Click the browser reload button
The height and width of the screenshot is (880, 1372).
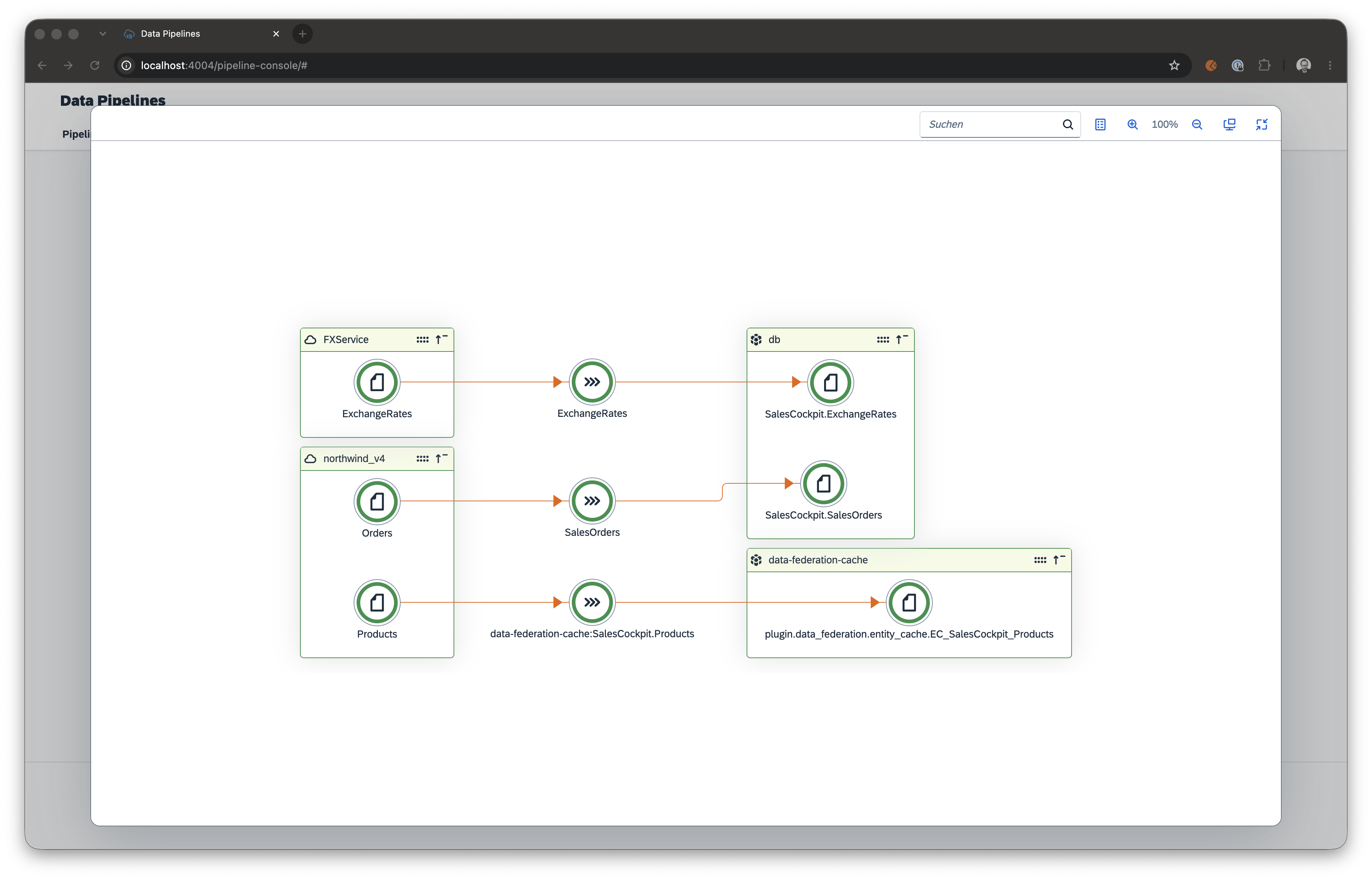point(94,65)
